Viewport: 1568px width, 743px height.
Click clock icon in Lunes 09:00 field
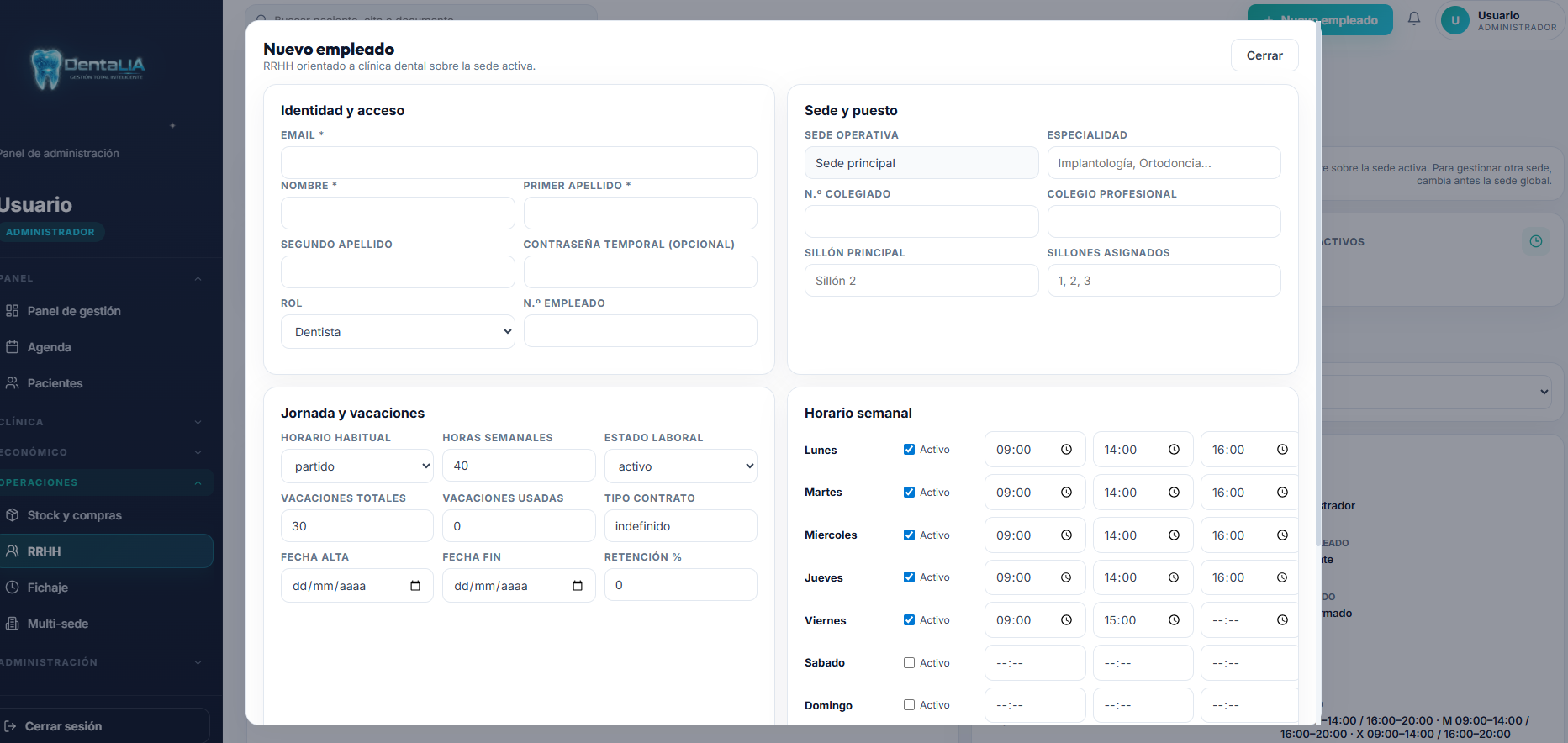(1066, 450)
